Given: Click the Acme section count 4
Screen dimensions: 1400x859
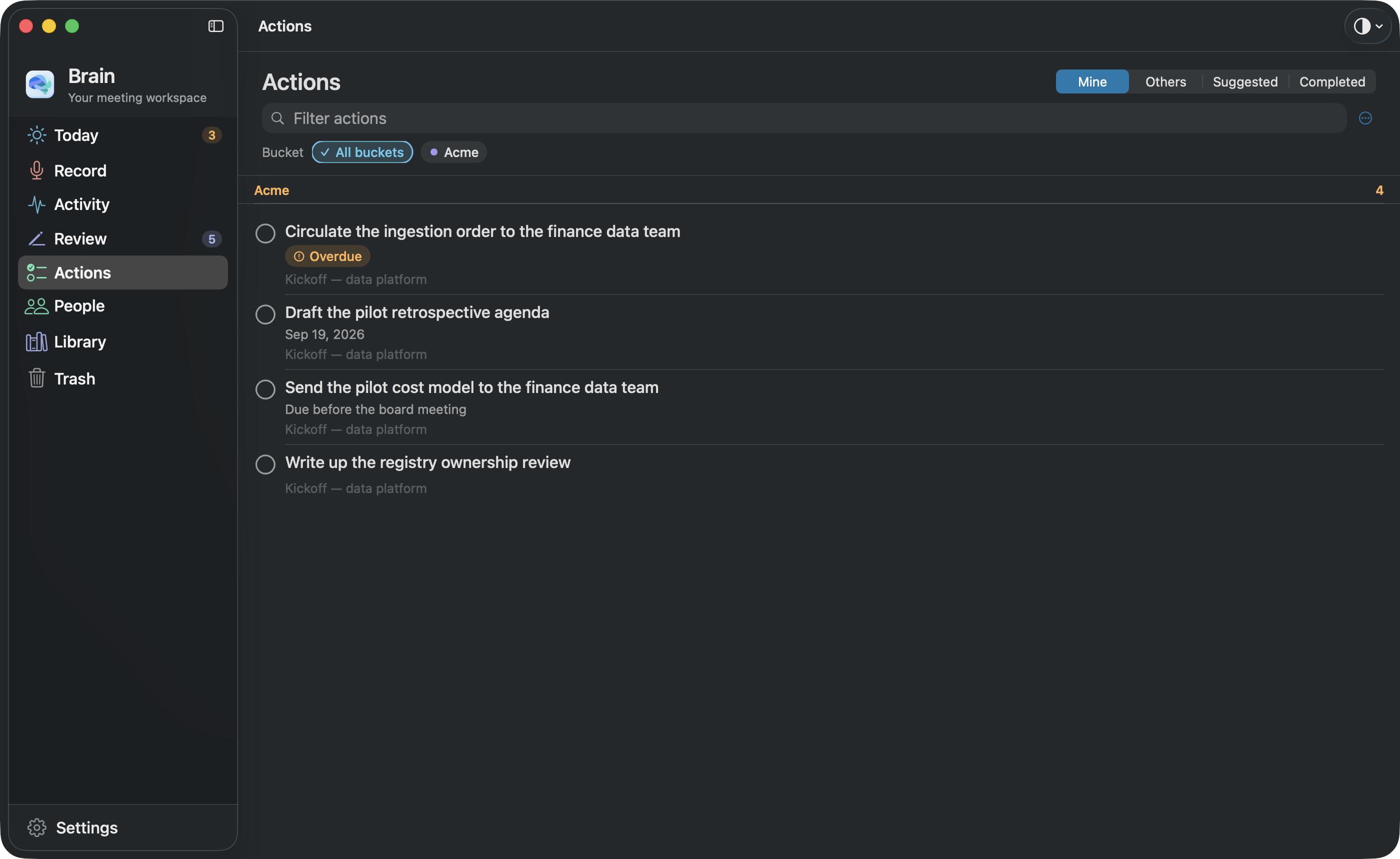Looking at the screenshot, I should 1379,190.
